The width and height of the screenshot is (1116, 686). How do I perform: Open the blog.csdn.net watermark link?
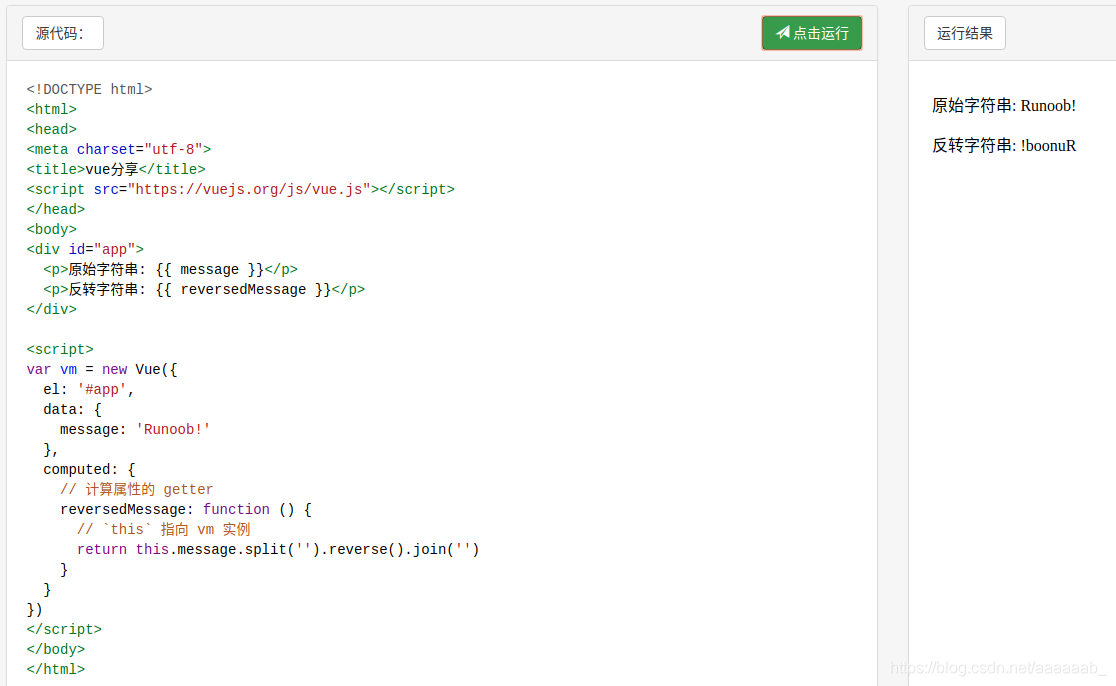point(997,668)
